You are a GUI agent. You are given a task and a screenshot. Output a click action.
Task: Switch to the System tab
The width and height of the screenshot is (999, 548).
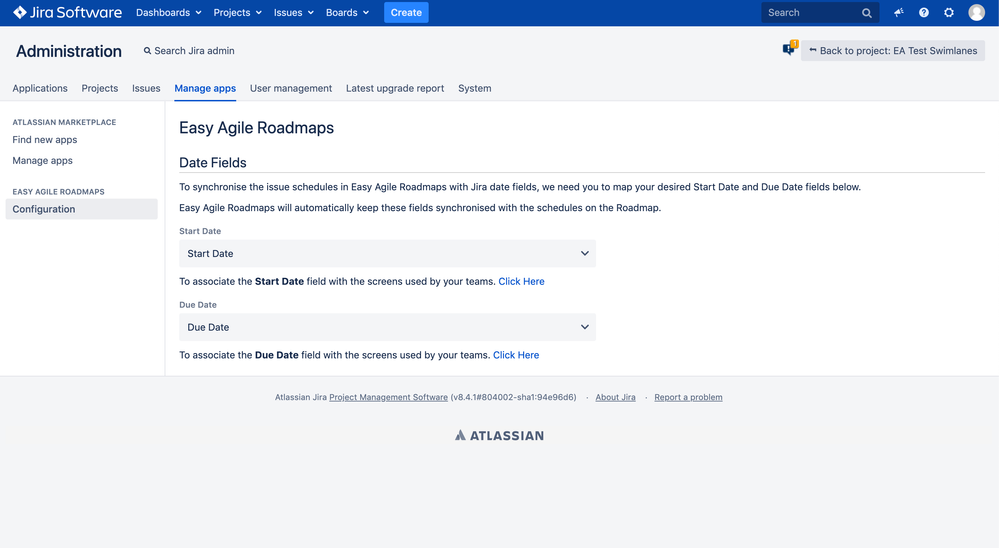click(475, 89)
